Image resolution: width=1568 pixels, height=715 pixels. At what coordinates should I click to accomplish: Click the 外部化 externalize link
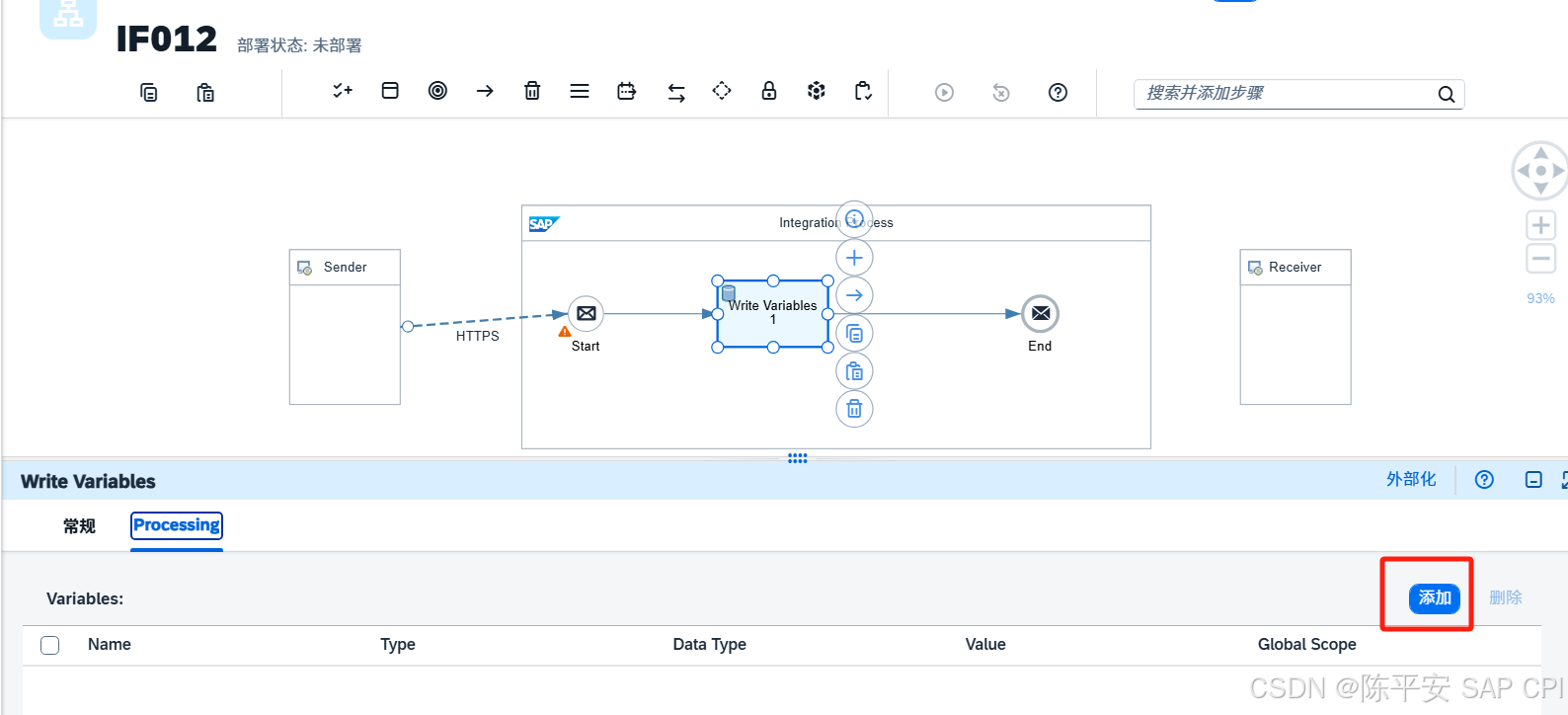1411,479
